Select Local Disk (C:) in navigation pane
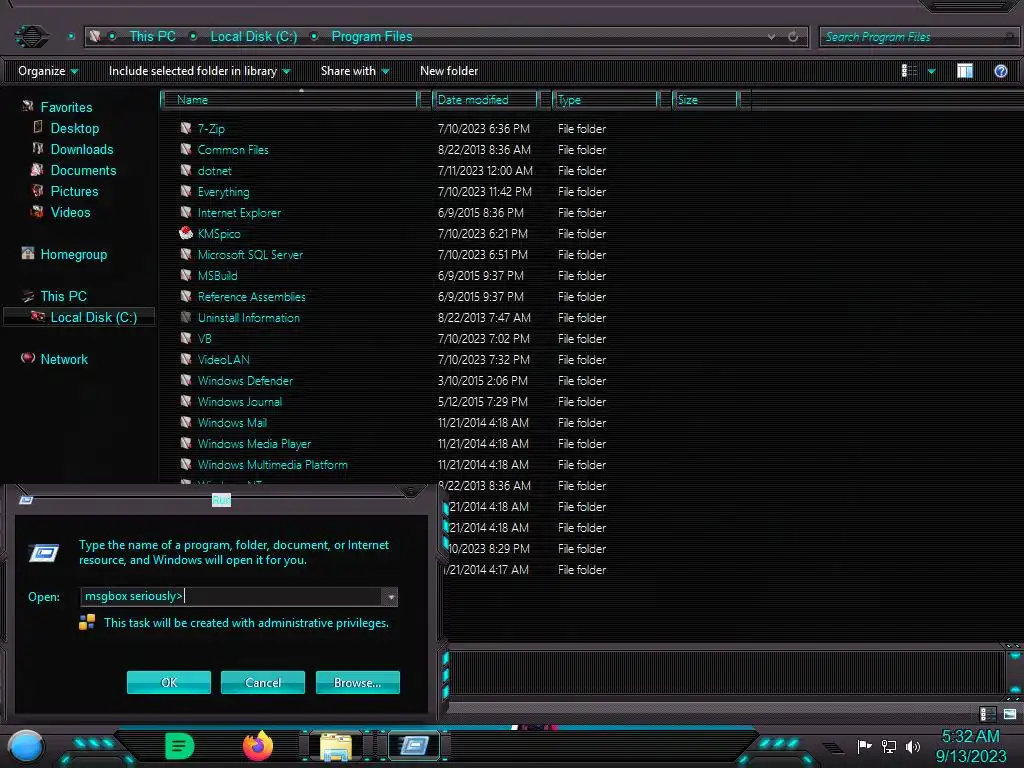Image resolution: width=1024 pixels, height=768 pixels. tap(93, 317)
